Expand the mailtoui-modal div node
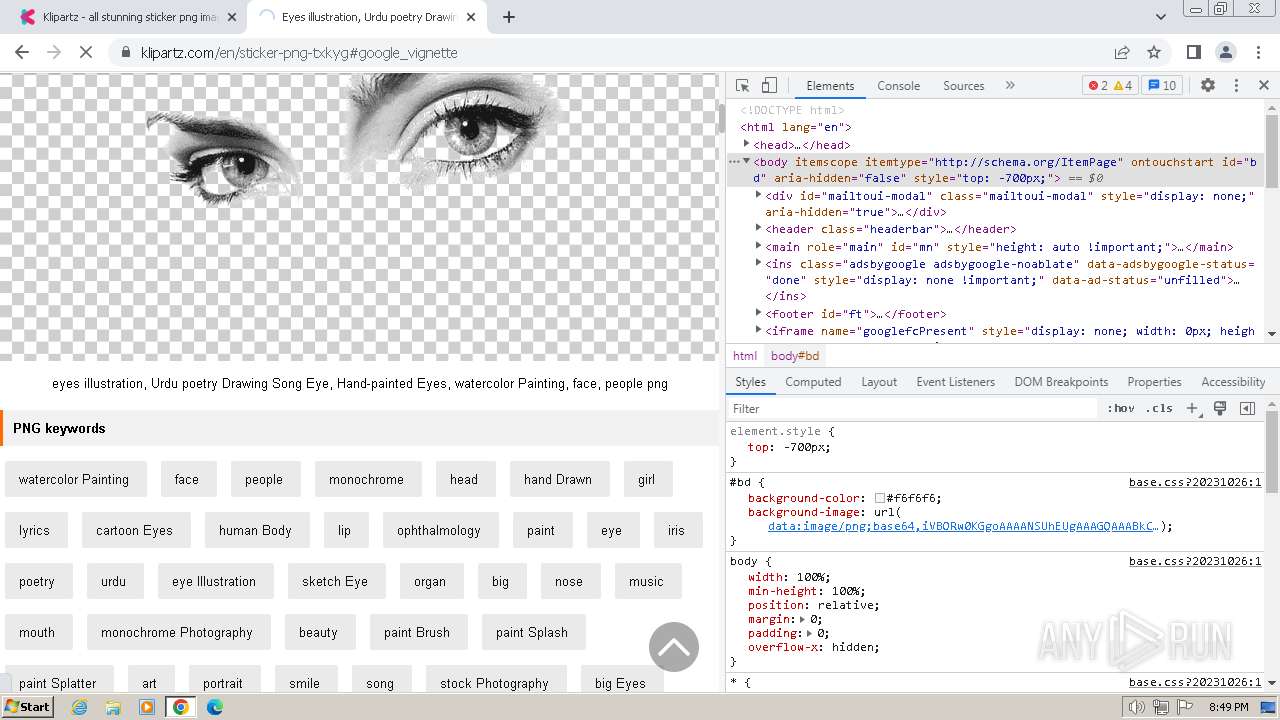The height and width of the screenshot is (720, 1280). coord(758,195)
